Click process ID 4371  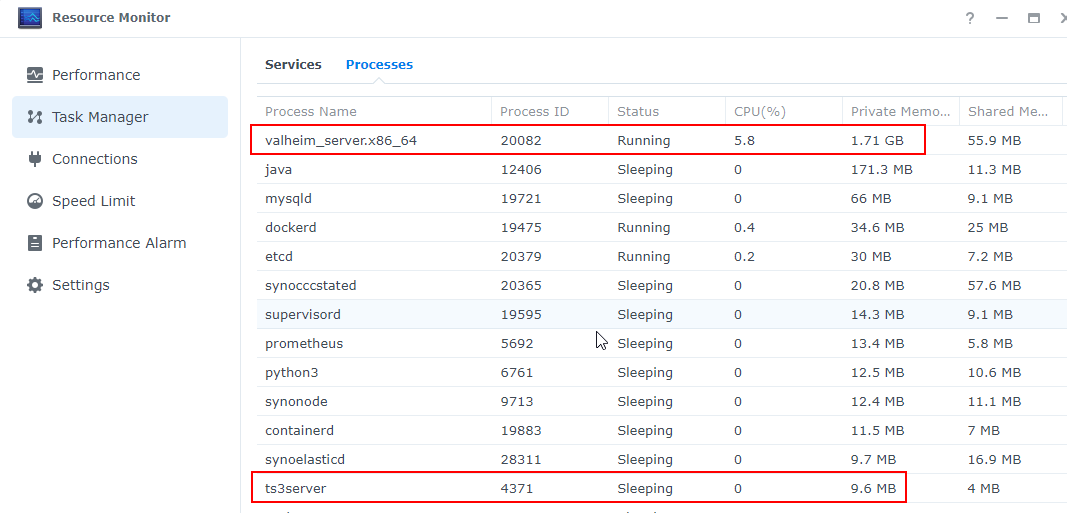(x=516, y=489)
